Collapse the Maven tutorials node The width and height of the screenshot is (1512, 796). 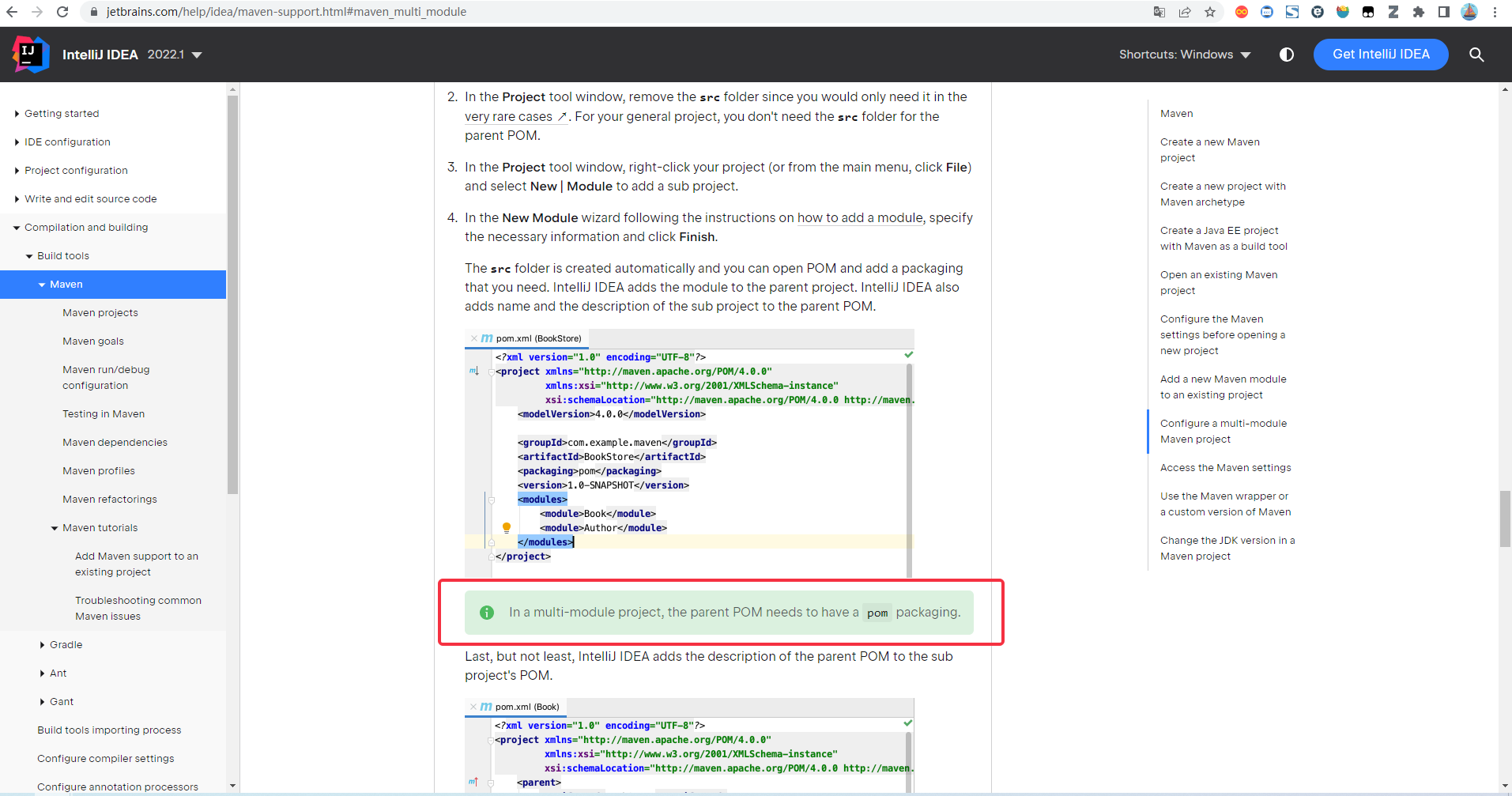click(55, 528)
